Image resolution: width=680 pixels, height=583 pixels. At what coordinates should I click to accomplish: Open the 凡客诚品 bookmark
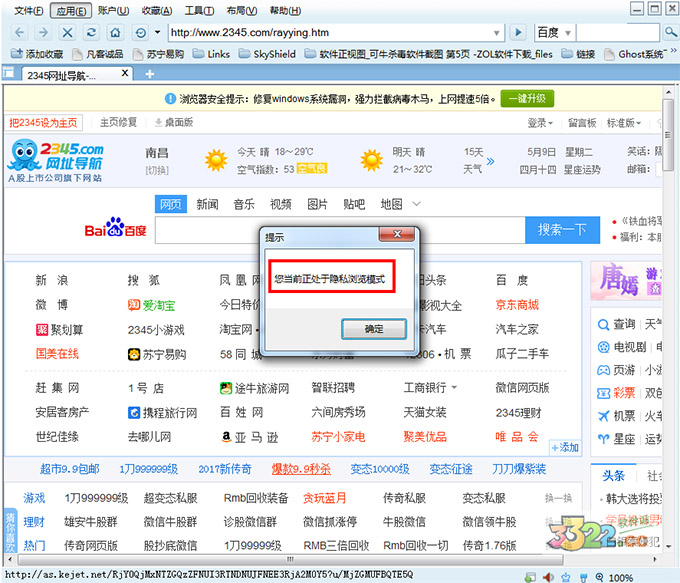[x=97, y=54]
